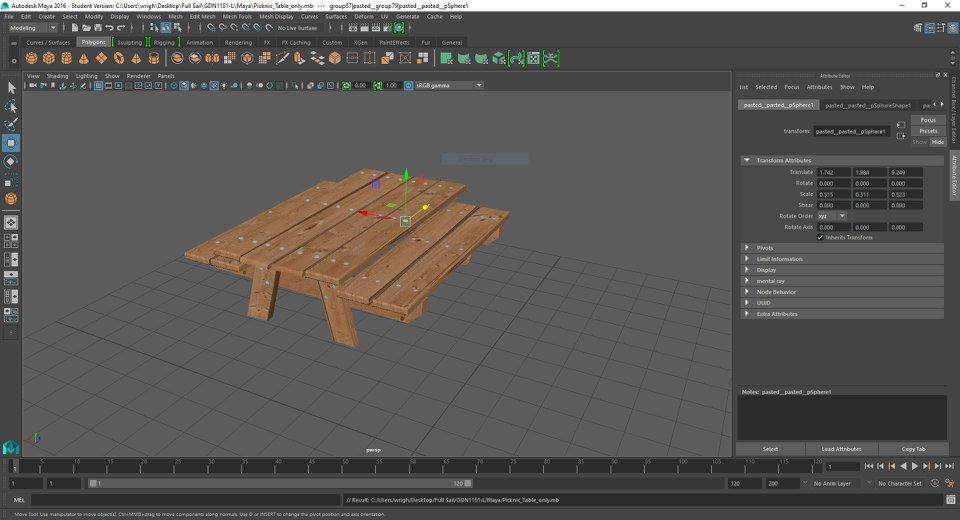Open the Edit Mesh menu

(x=202, y=17)
